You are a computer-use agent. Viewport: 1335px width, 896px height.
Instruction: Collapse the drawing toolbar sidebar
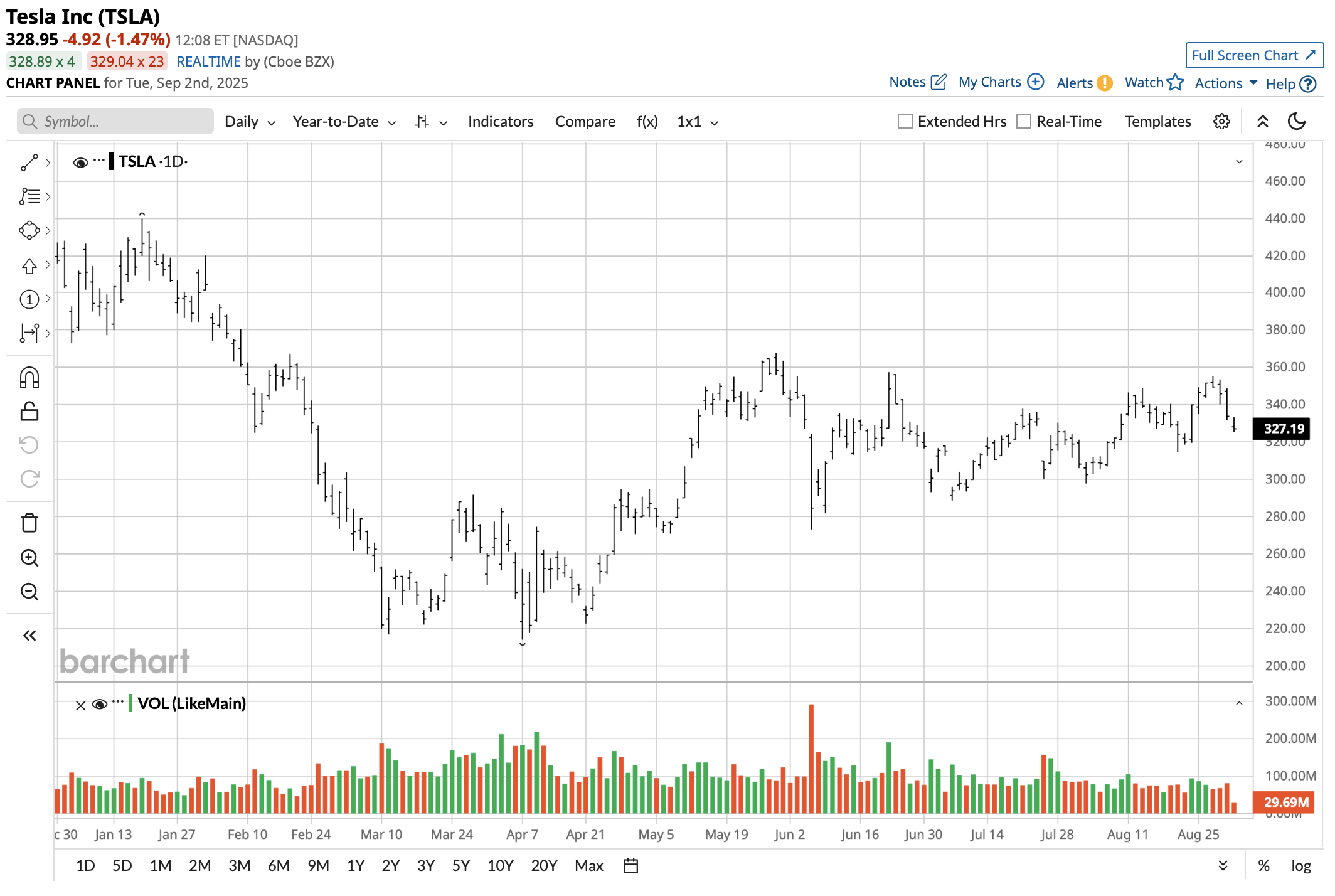coord(29,636)
